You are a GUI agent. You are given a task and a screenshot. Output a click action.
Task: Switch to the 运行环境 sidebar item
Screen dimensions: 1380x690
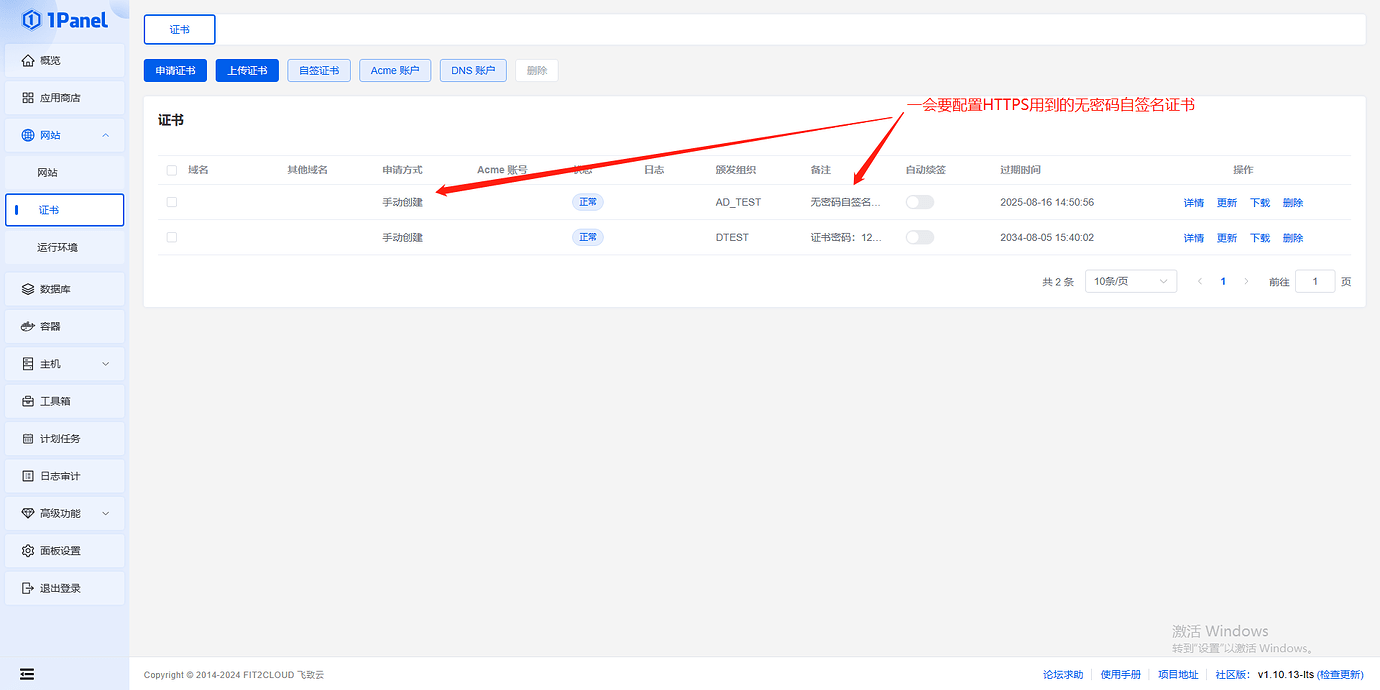tap(64, 246)
